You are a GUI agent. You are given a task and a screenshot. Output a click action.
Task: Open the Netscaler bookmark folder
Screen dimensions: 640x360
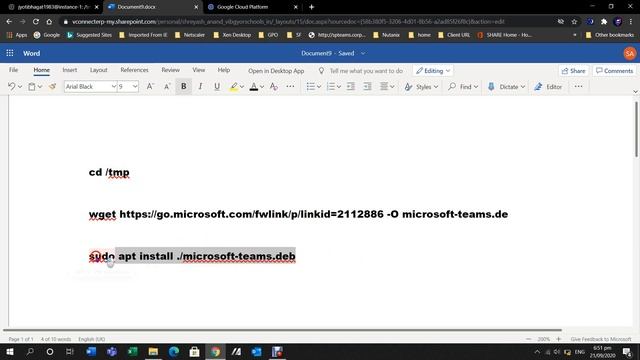pyautogui.click(x=190, y=35)
